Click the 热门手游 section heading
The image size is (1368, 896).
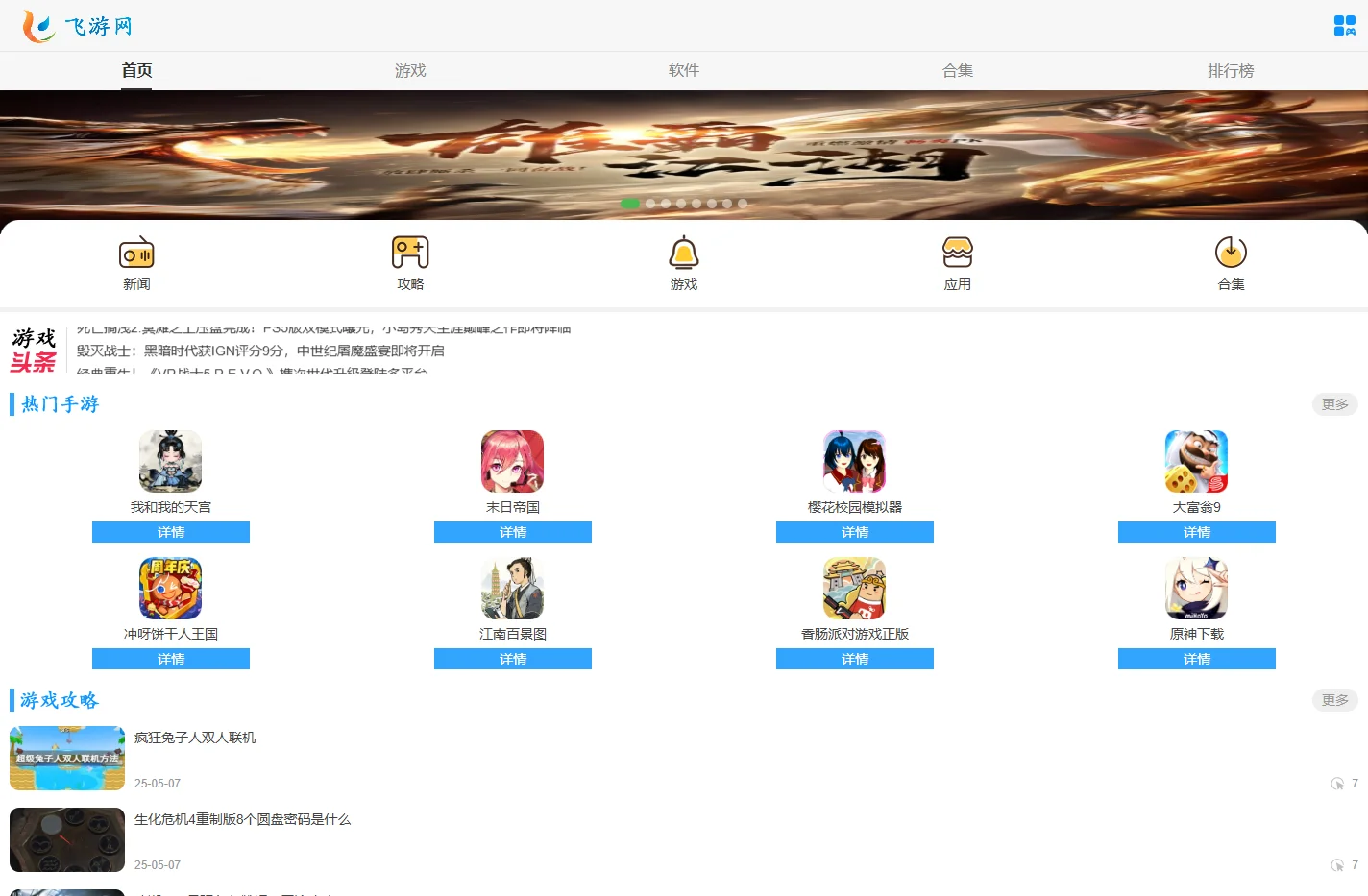(60, 404)
